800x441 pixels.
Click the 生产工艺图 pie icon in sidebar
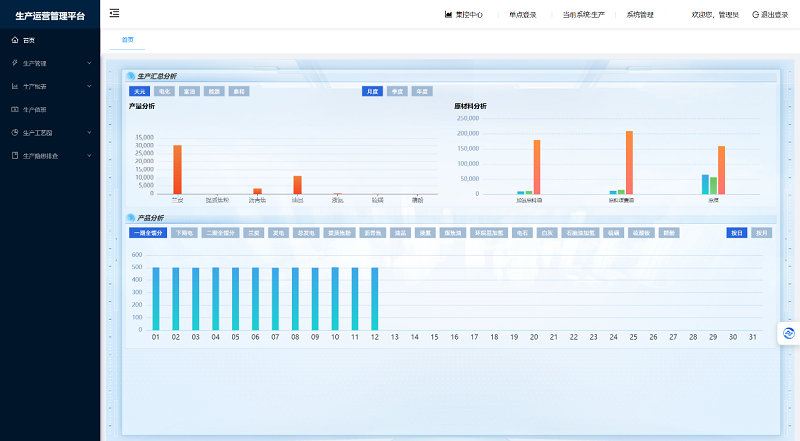click(15, 133)
